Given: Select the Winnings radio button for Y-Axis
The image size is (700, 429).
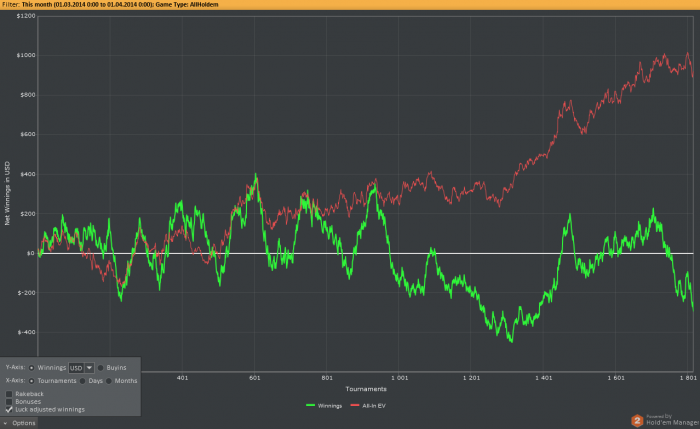Looking at the screenshot, I should point(31,368).
